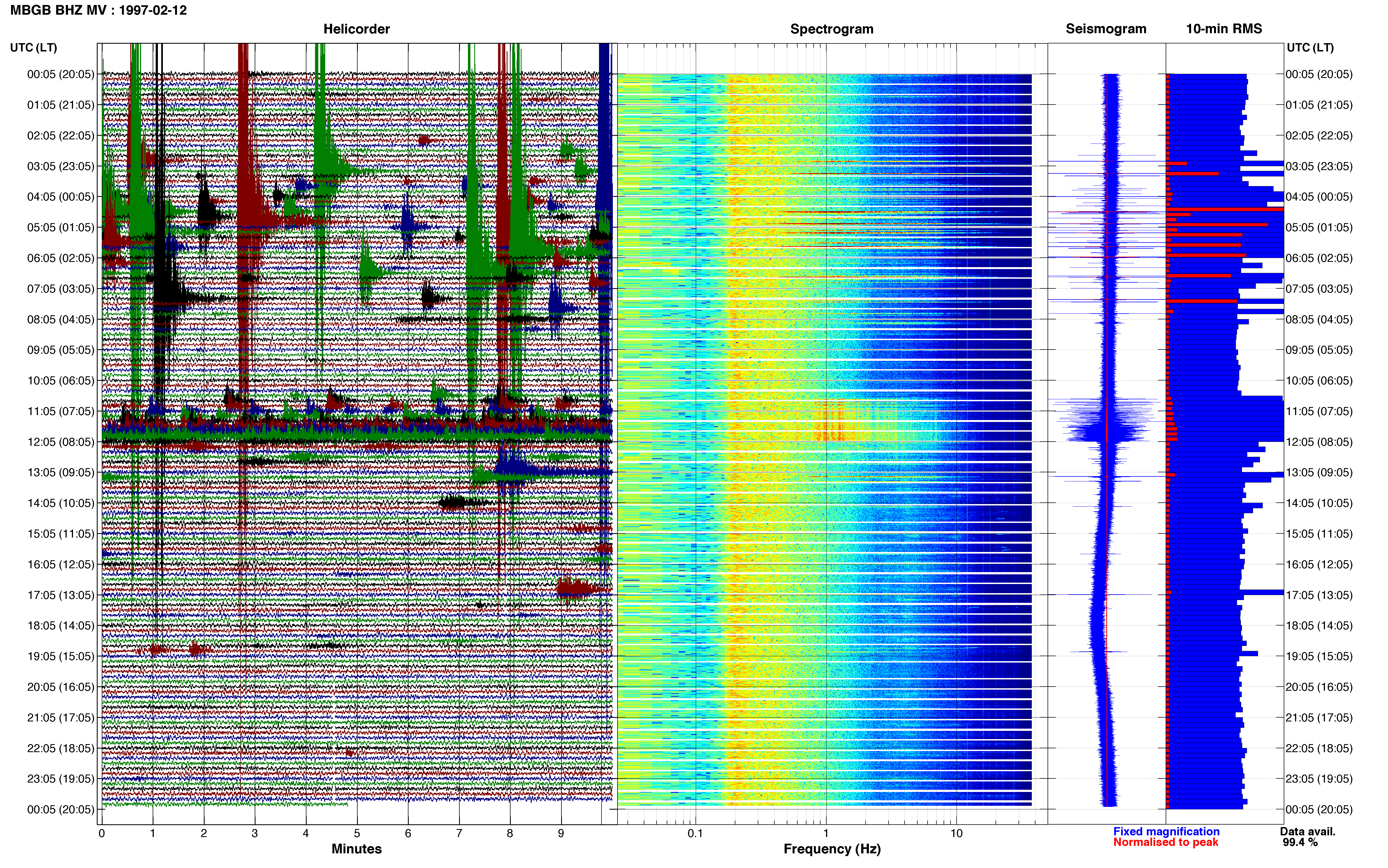The image size is (1388, 868).
Task: Click Helicorder time label '06:05 (02:05)'
Action: [61, 258]
